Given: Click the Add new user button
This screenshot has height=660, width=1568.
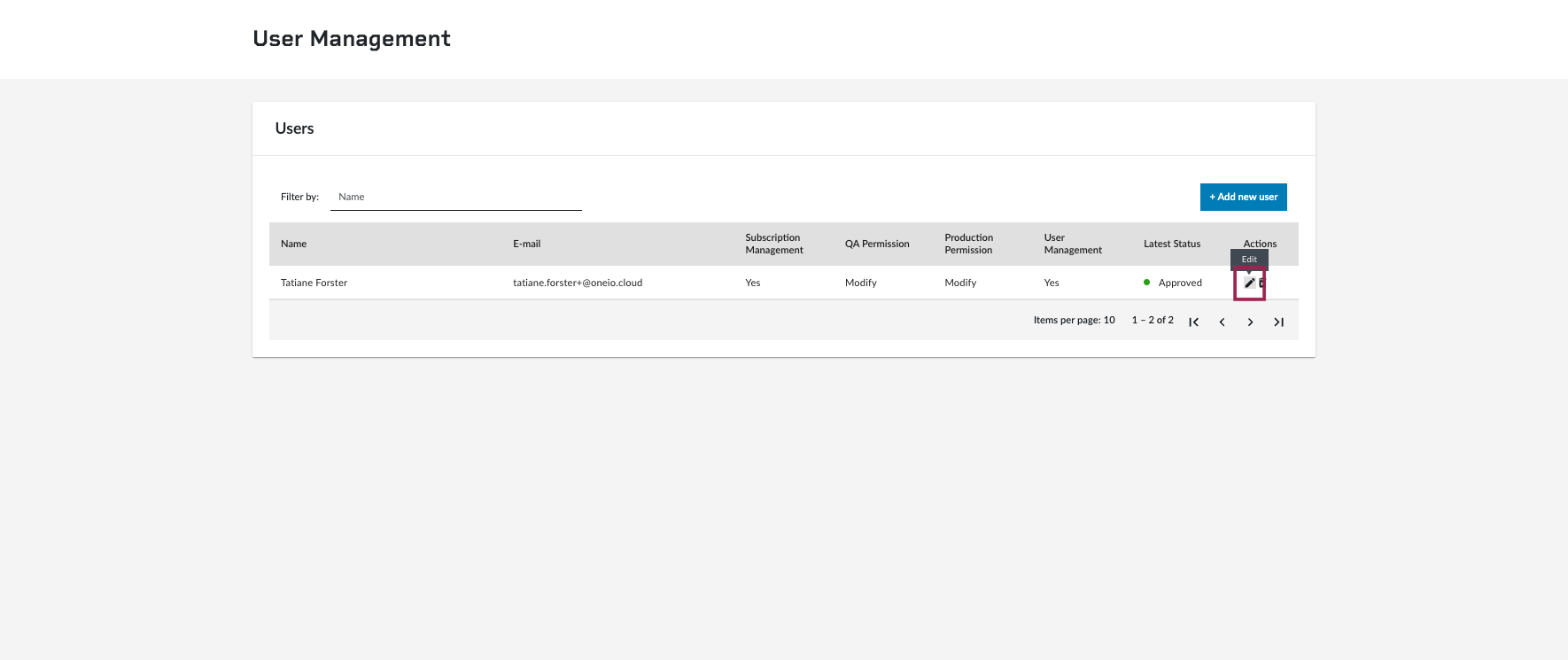Looking at the screenshot, I should point(1243,197).
